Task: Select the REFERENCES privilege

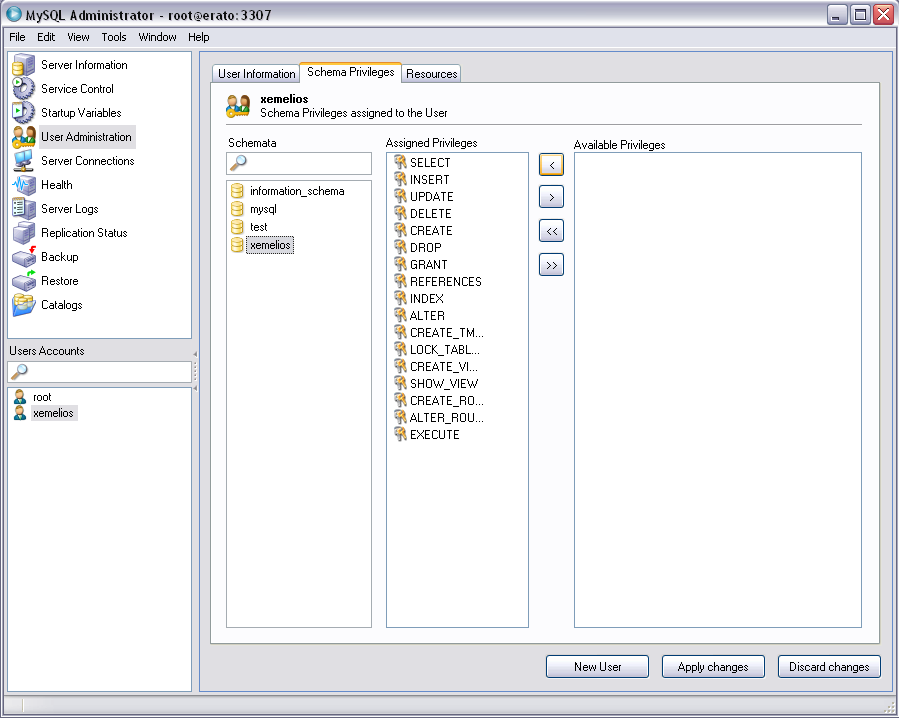Action: [445, 282]
